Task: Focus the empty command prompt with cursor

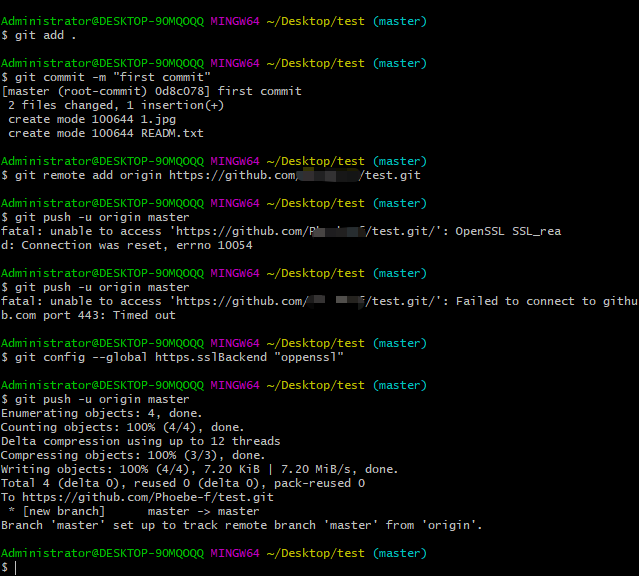Action: click(9, 567)
